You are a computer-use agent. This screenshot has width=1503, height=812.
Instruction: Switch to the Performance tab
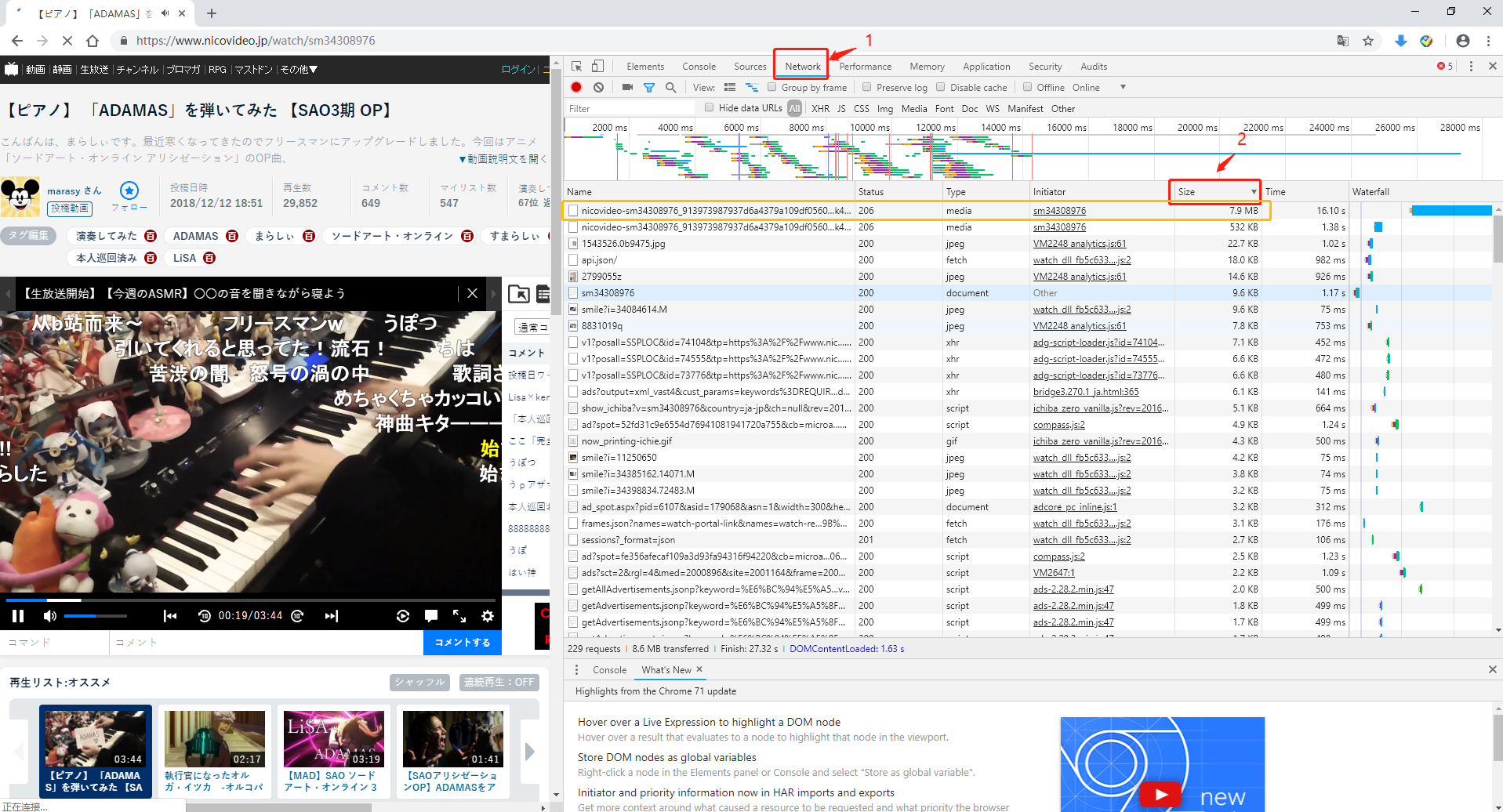[865, 67]
